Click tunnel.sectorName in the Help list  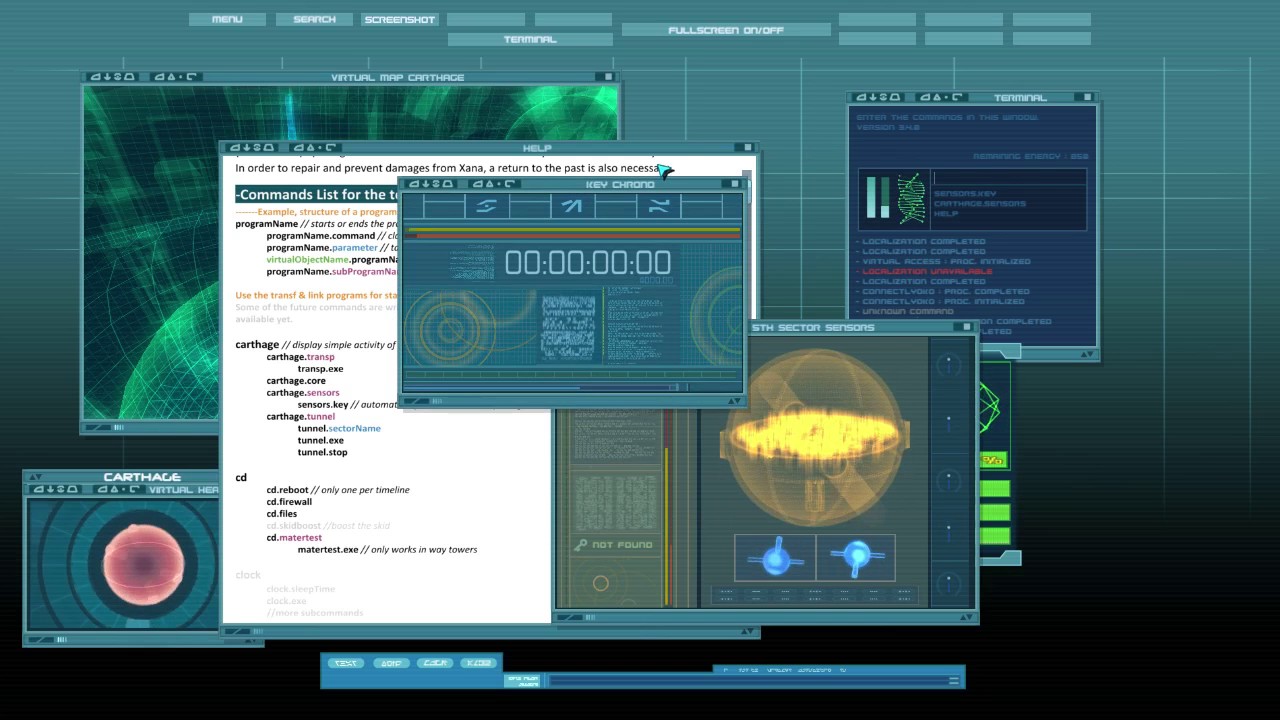pos(339,428)
